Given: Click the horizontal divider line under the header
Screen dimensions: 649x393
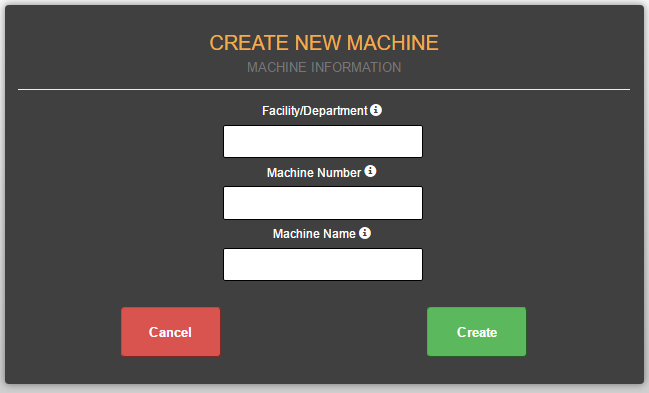Looking at the screenshot, I should pos(324,89).
